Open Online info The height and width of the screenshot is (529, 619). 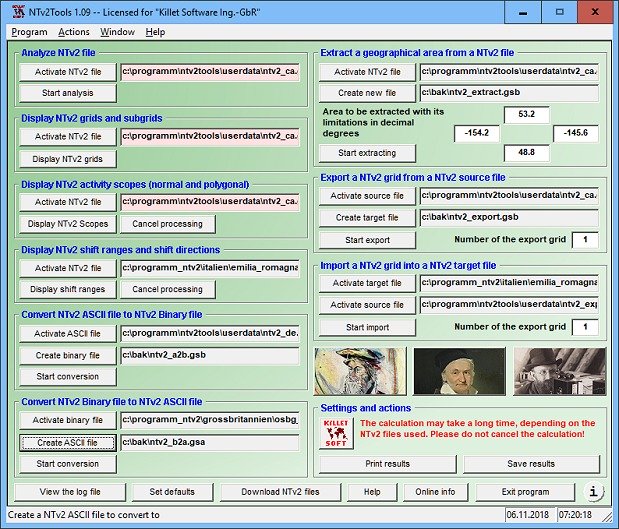[x=435, y=492]
